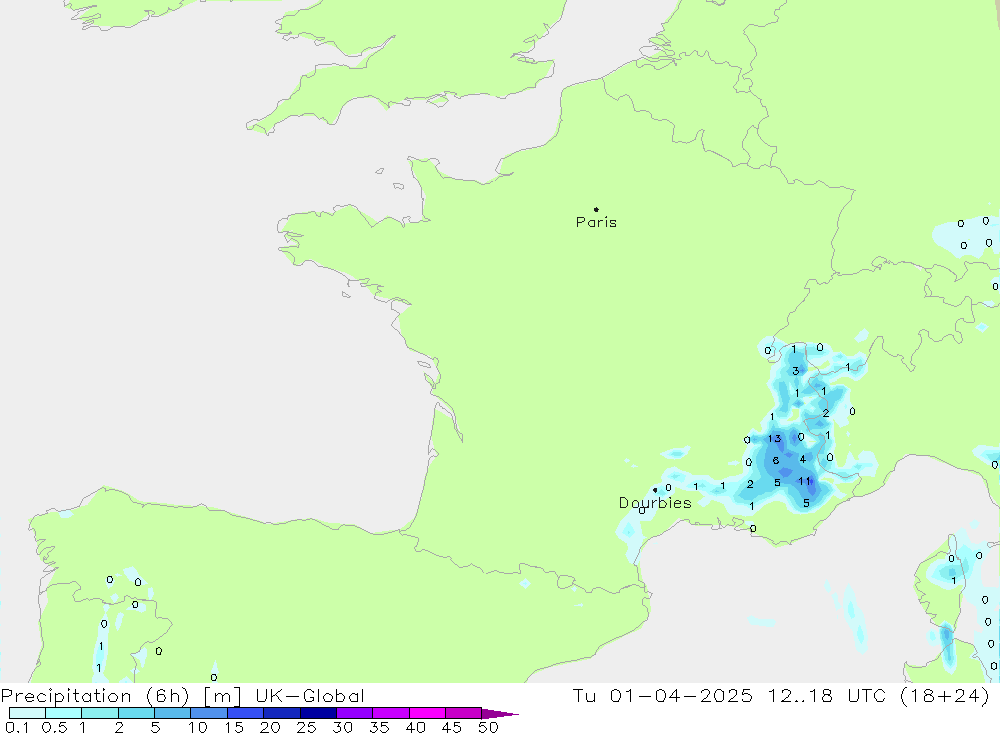Click the legend label '25'
This screenshot has width=1000, height=733.
point(306,727)
